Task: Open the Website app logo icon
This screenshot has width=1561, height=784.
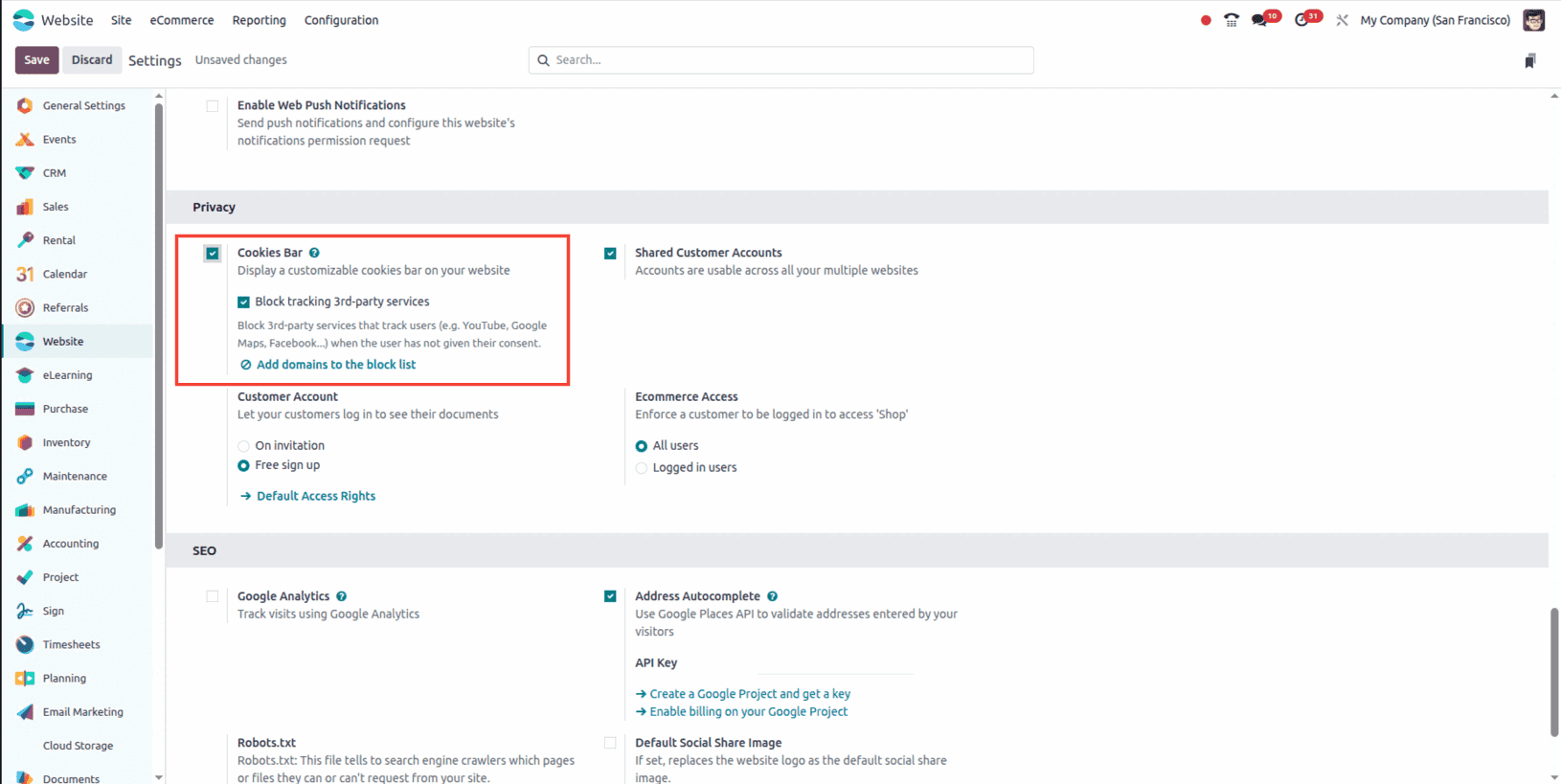Action: [x=24, y=20]
